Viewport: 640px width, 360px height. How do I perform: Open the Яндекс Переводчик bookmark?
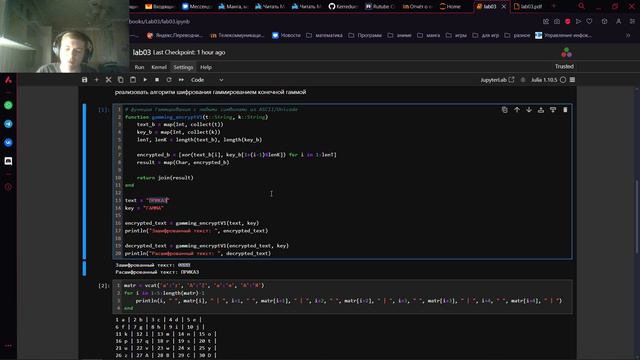[x=175, y=36]
